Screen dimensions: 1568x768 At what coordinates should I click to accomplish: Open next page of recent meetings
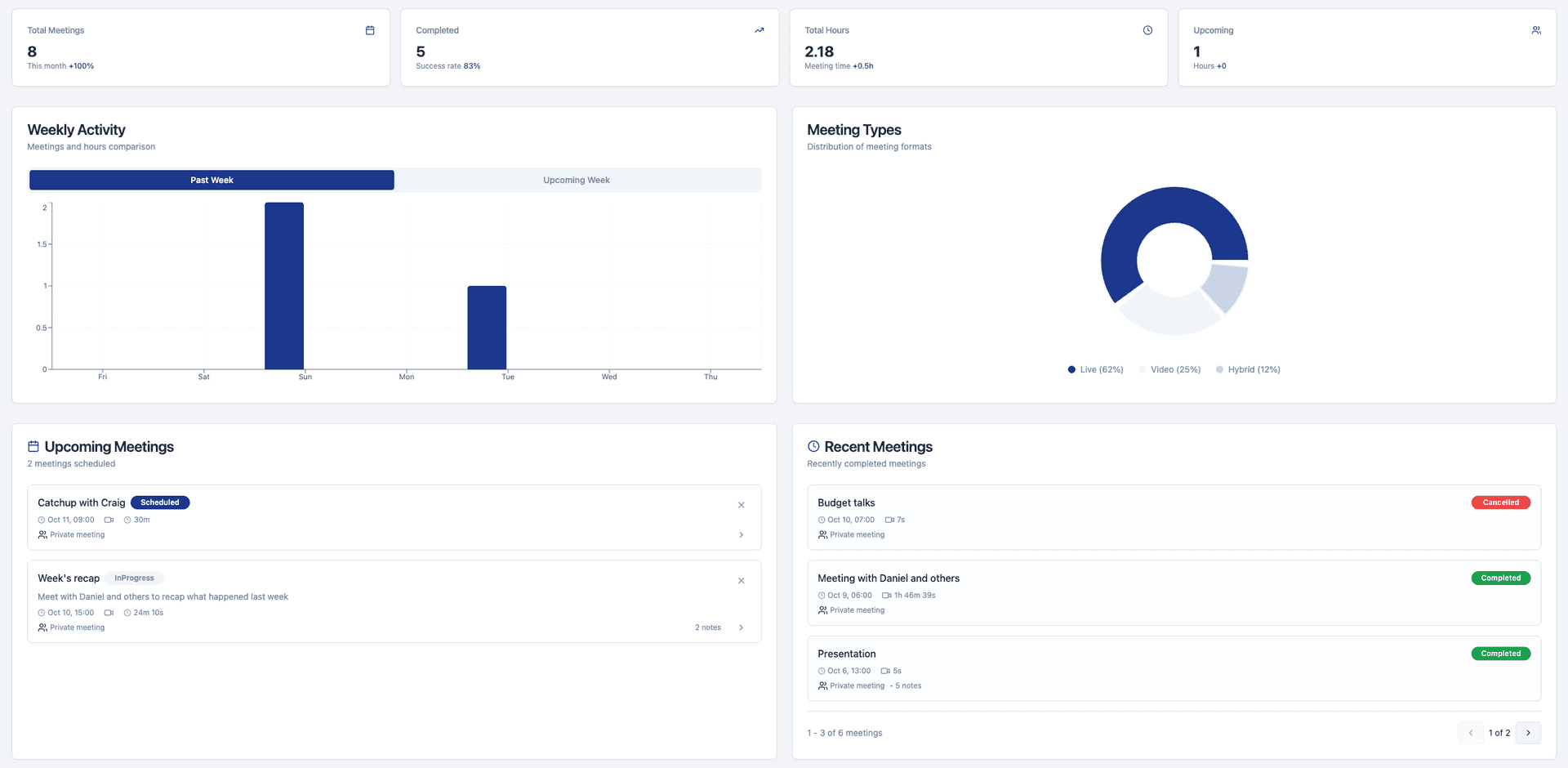(1528, 733)
